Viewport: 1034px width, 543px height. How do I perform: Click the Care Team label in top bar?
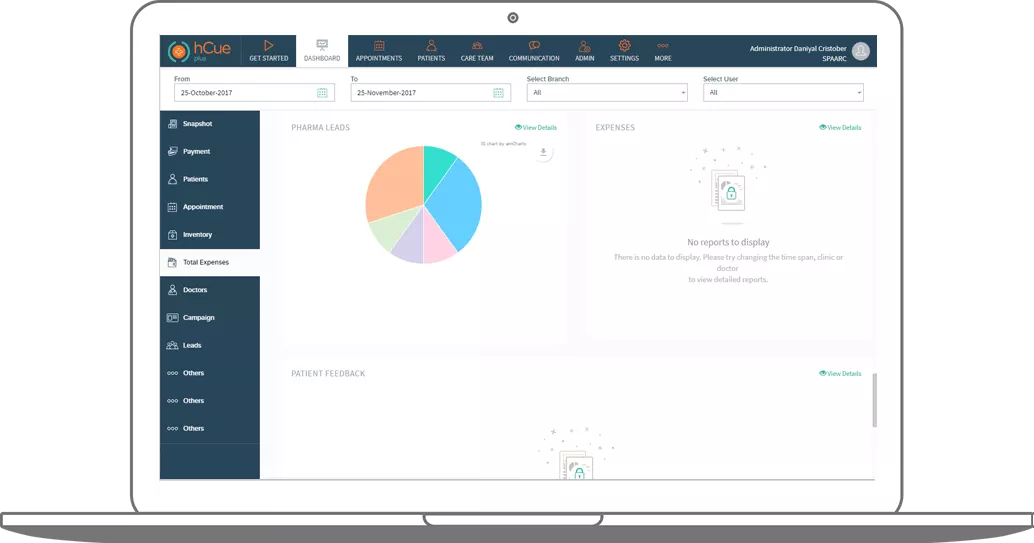pos(477,58)
